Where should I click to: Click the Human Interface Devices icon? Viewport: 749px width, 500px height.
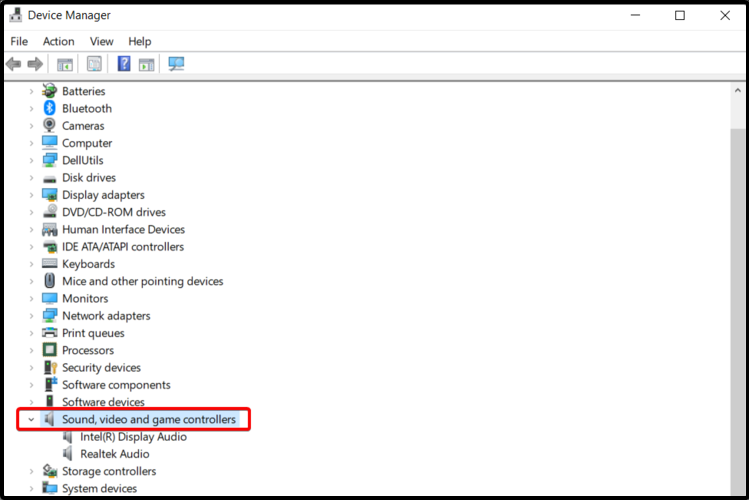click(x=49, y=230)
